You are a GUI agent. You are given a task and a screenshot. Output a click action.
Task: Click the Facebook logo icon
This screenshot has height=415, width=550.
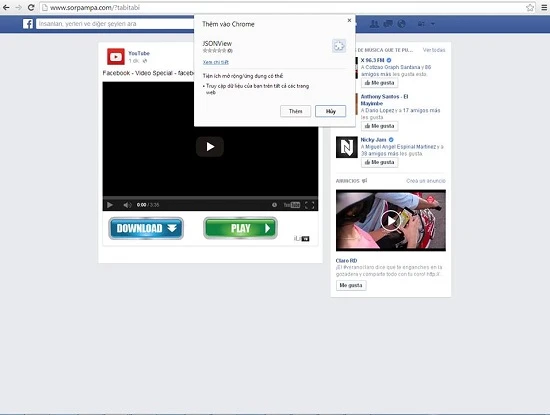pyautogui.click(x=28, y=24)
